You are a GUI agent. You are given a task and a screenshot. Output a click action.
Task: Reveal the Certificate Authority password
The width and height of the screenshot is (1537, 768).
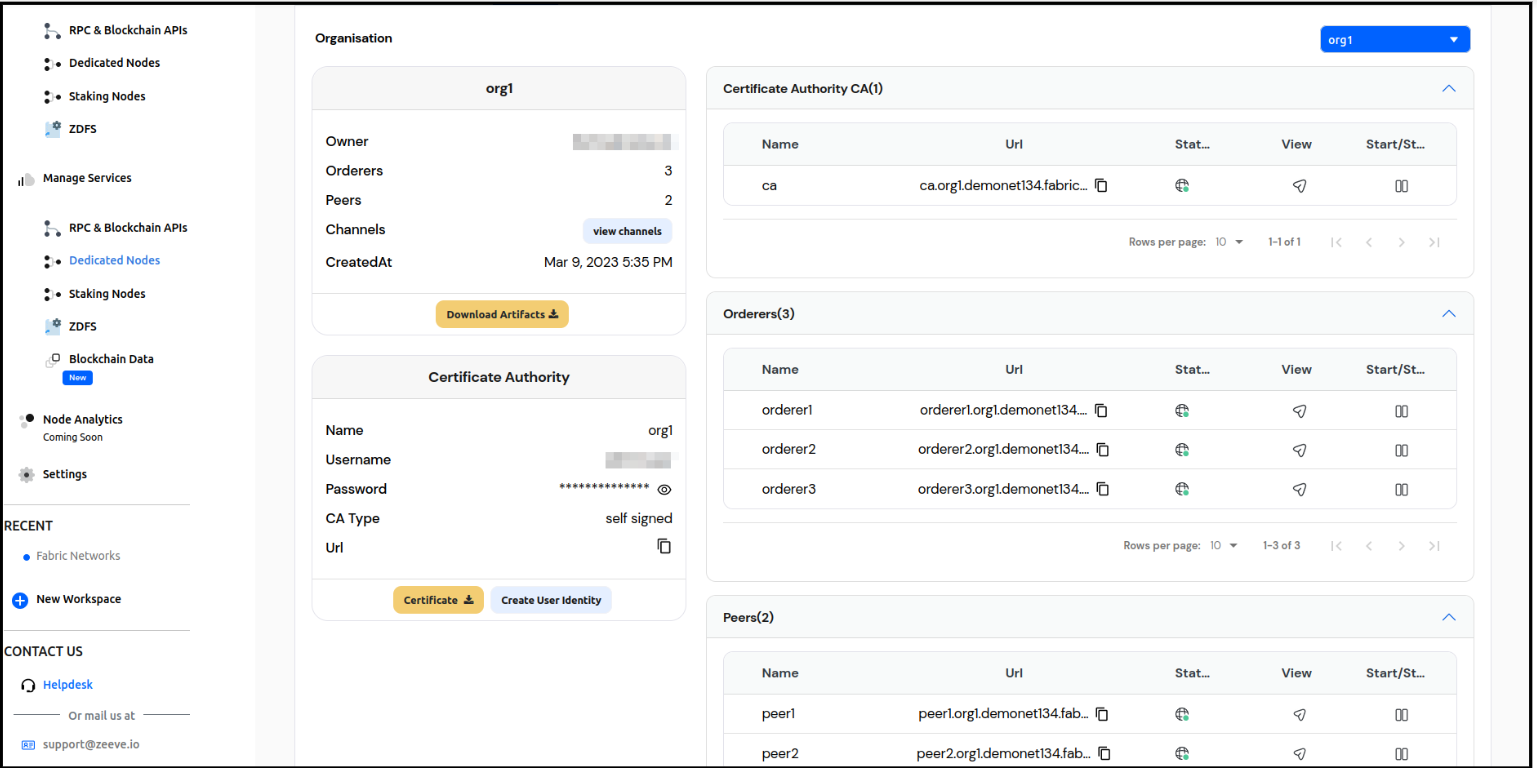664,490
